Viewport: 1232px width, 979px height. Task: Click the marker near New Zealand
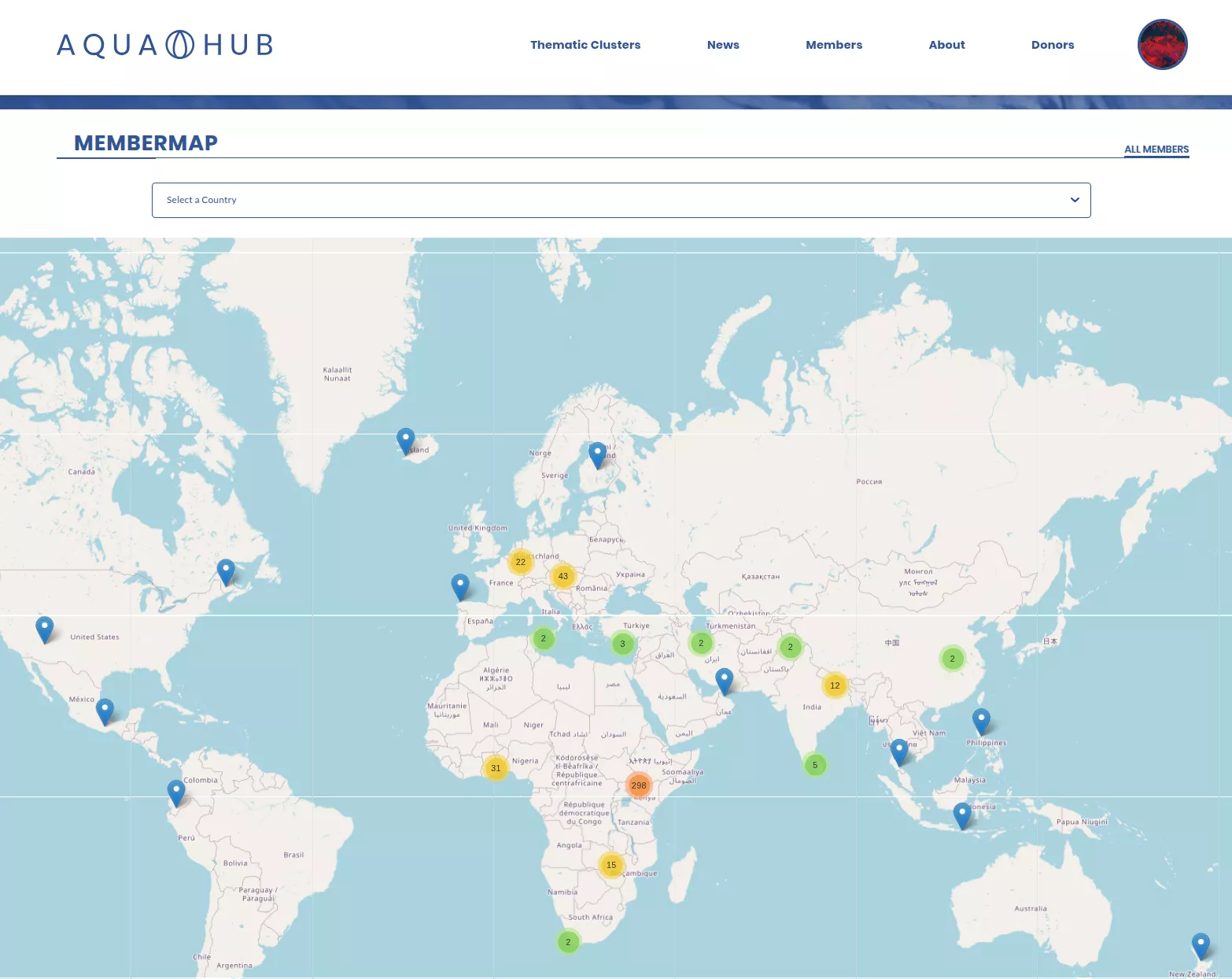(x=1200, y=944)
